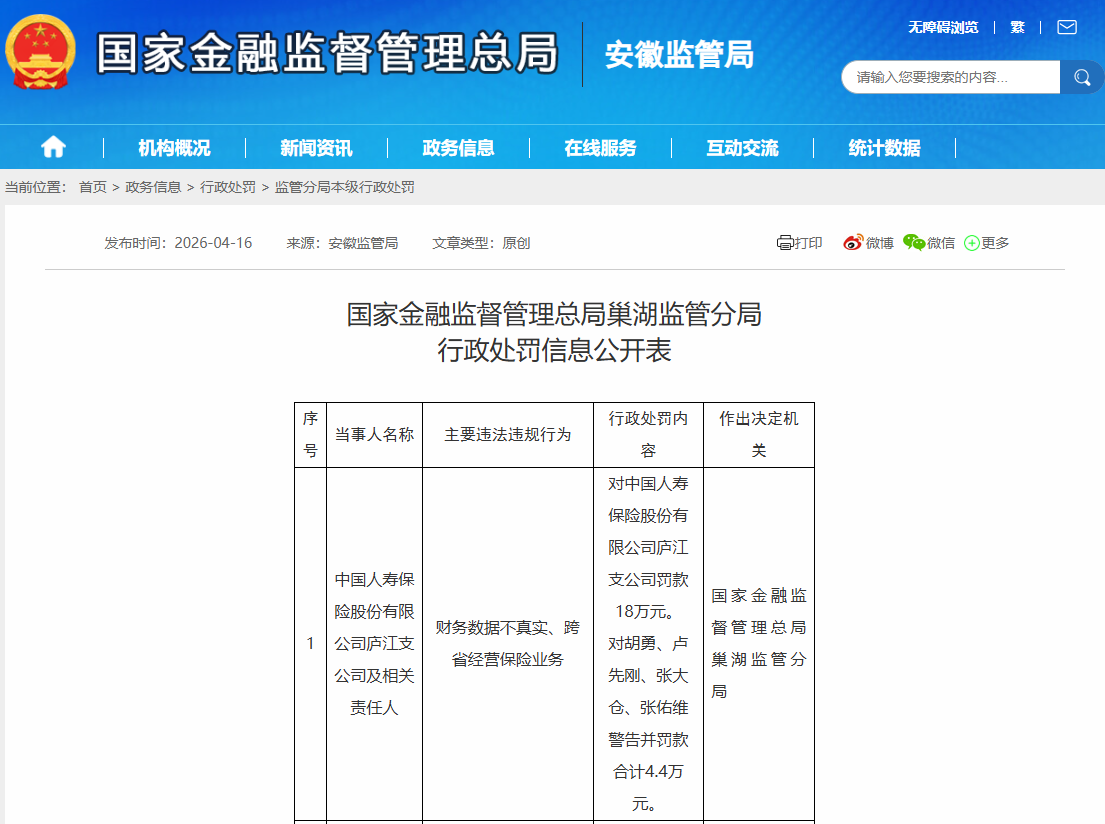Share via the WeChat icon
Image resolution: width=1105 pixels, height=824 pixels.
(913, 243)
